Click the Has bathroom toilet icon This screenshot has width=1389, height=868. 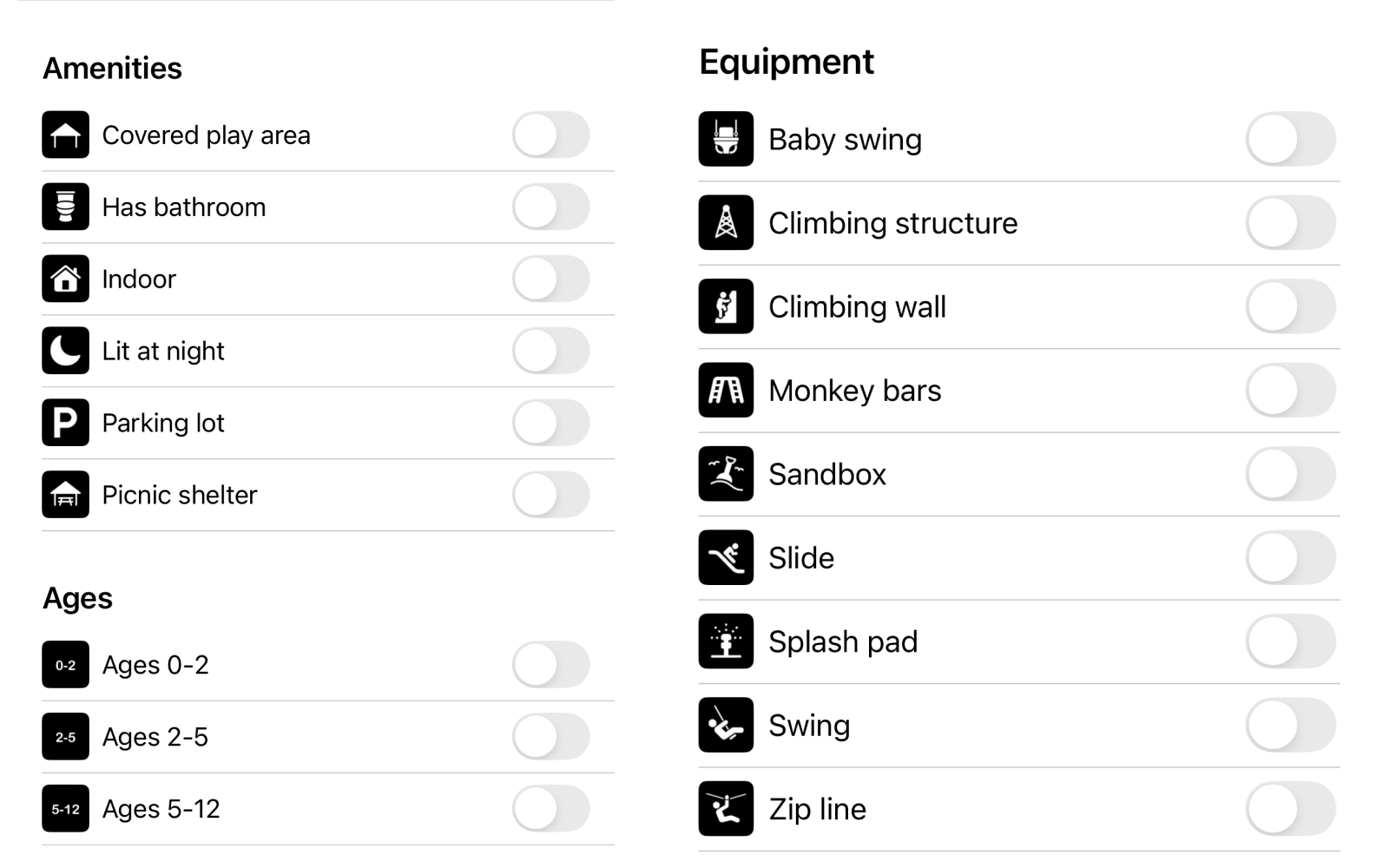[x=65, y=207]
